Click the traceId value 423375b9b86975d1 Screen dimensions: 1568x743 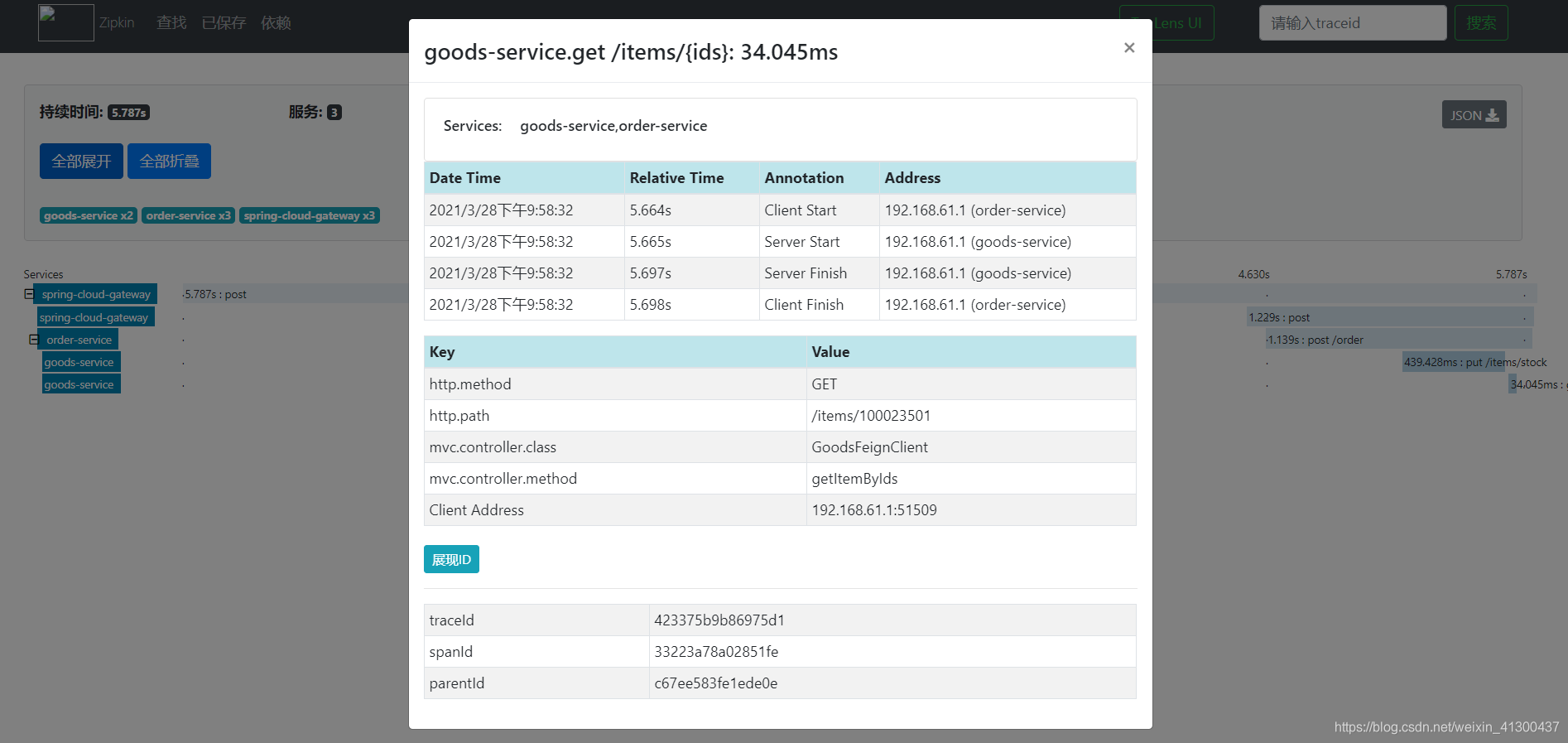[892, 620]
